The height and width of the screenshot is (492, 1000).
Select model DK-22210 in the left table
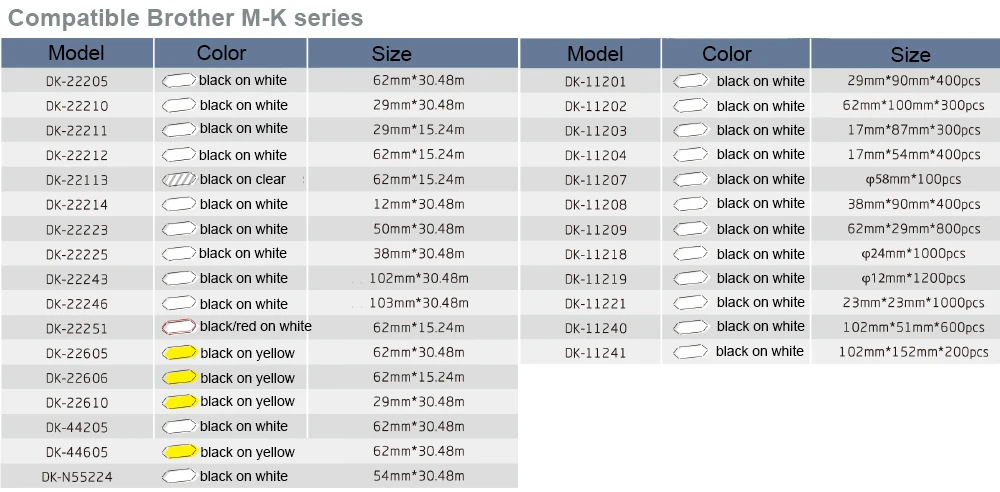[x=77, y=106]
